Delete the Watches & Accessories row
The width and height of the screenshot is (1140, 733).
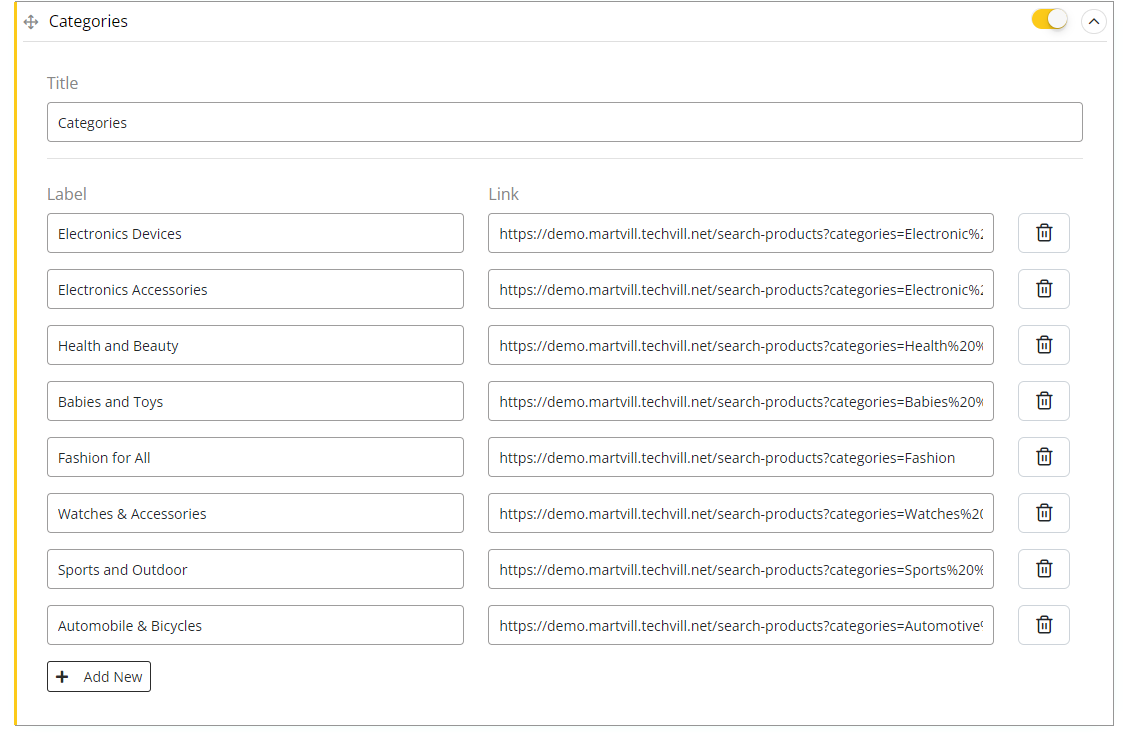click(x=1043, y=513)
